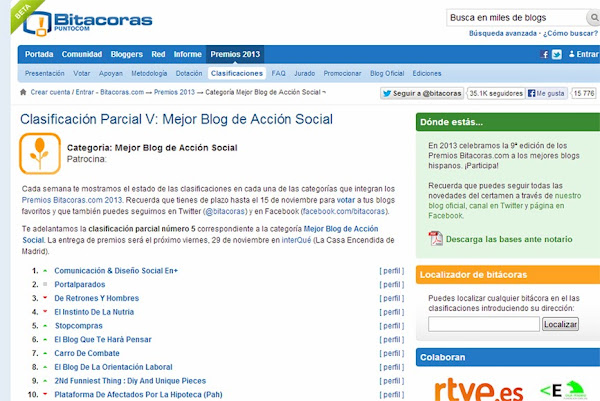This screenshot has width=600, height=401.
Task: Open Búsqueda avanzada link
Action: (503, 33)
